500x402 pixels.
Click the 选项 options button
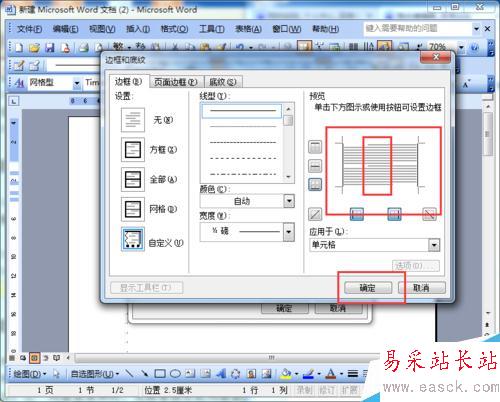(416, 266)
